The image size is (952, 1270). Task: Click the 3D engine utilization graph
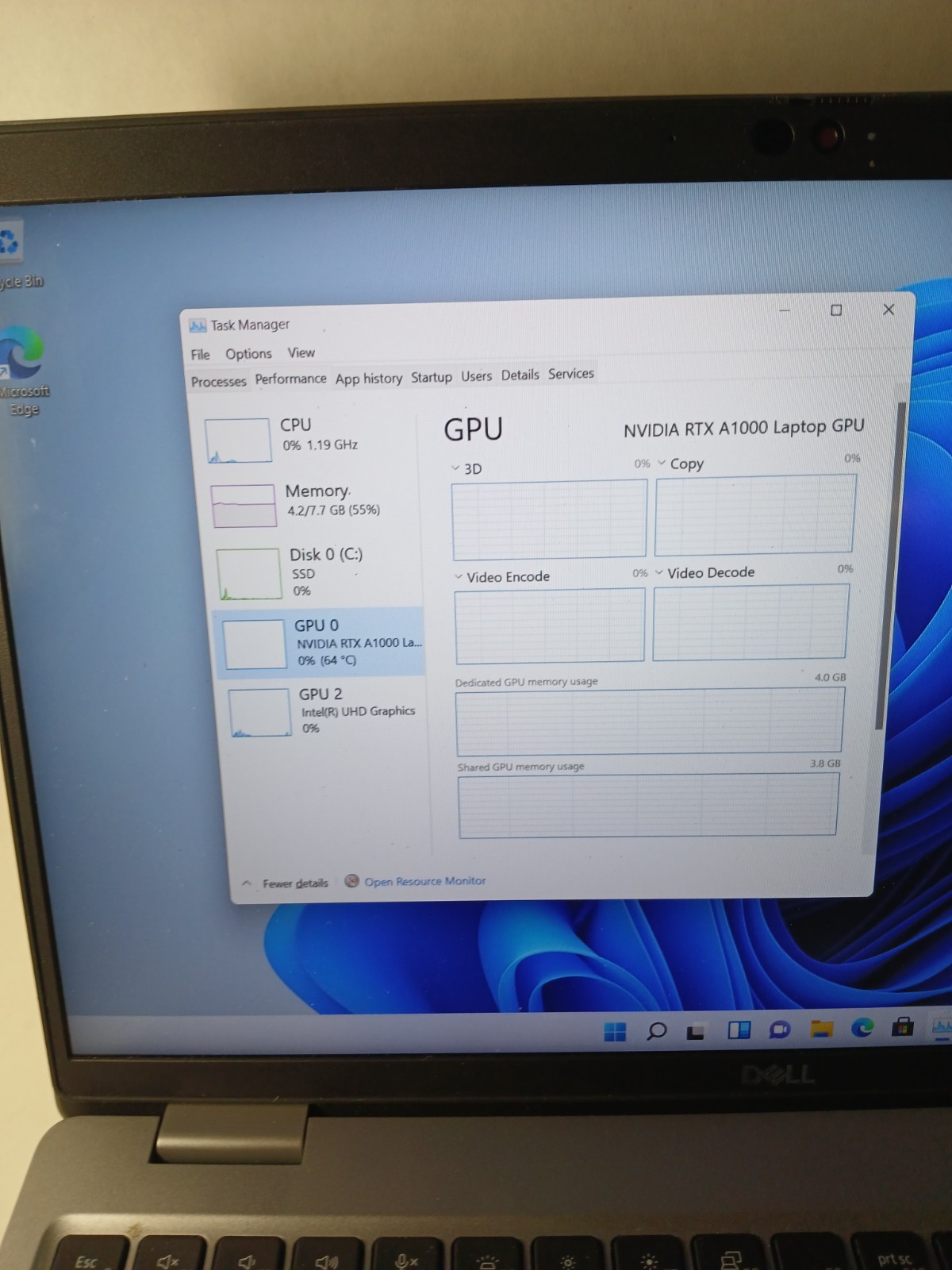[x=549, y=518]
